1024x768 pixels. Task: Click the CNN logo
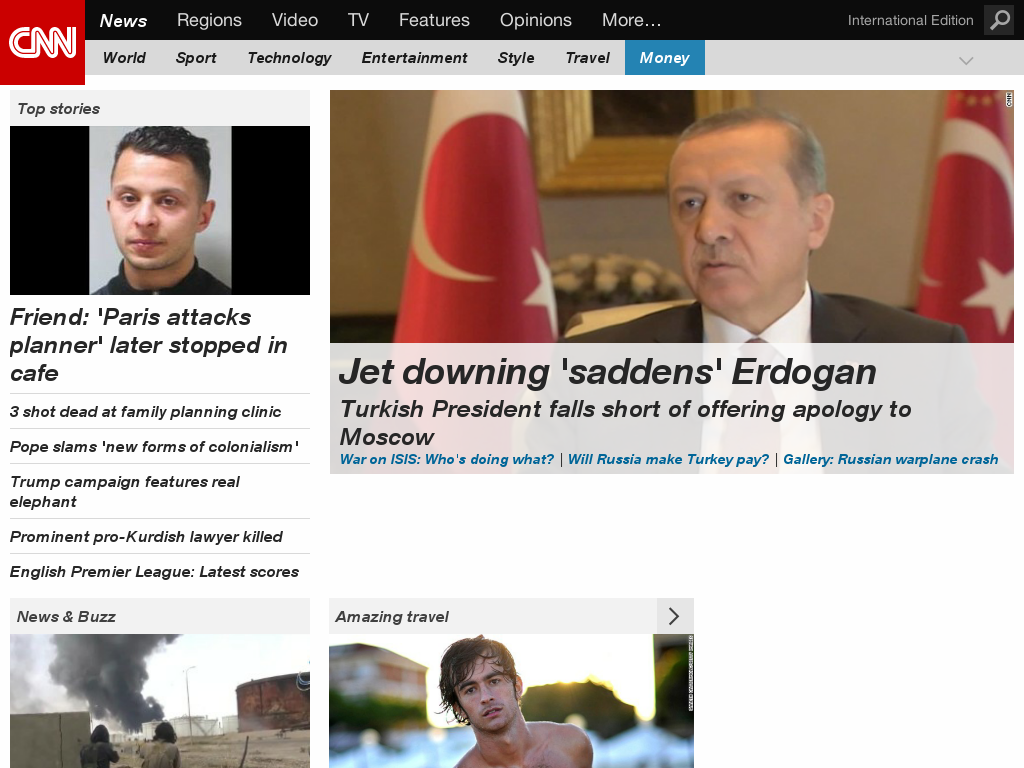coord(42,42)
